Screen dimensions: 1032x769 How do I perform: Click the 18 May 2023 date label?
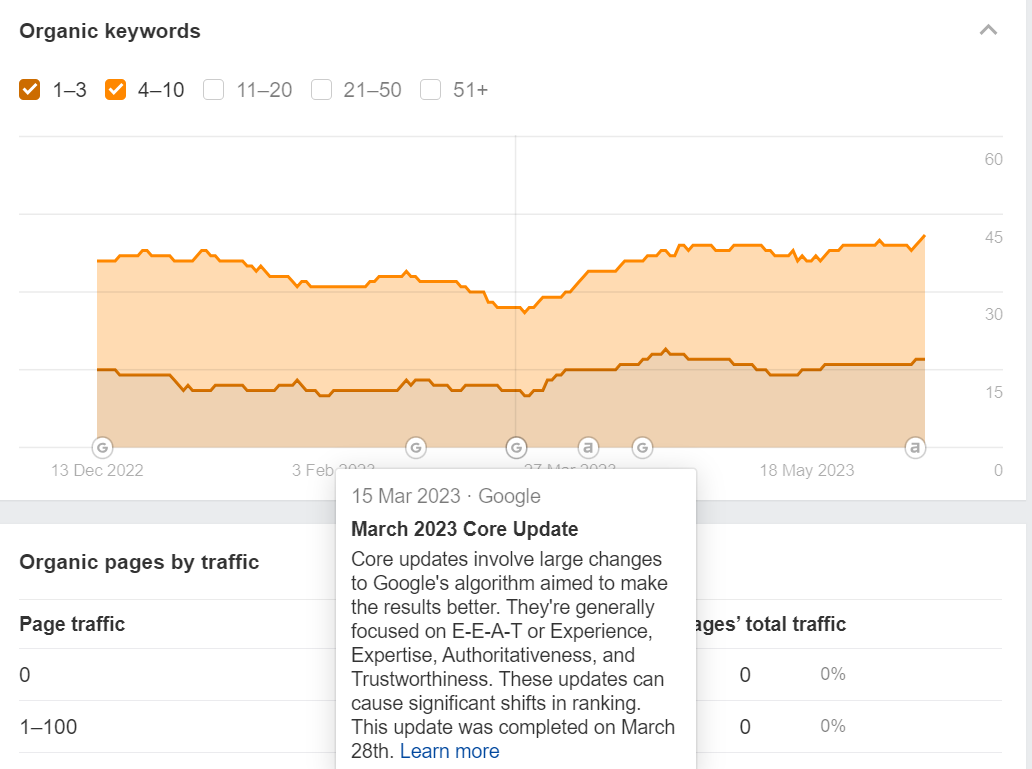tap(806, 470)
